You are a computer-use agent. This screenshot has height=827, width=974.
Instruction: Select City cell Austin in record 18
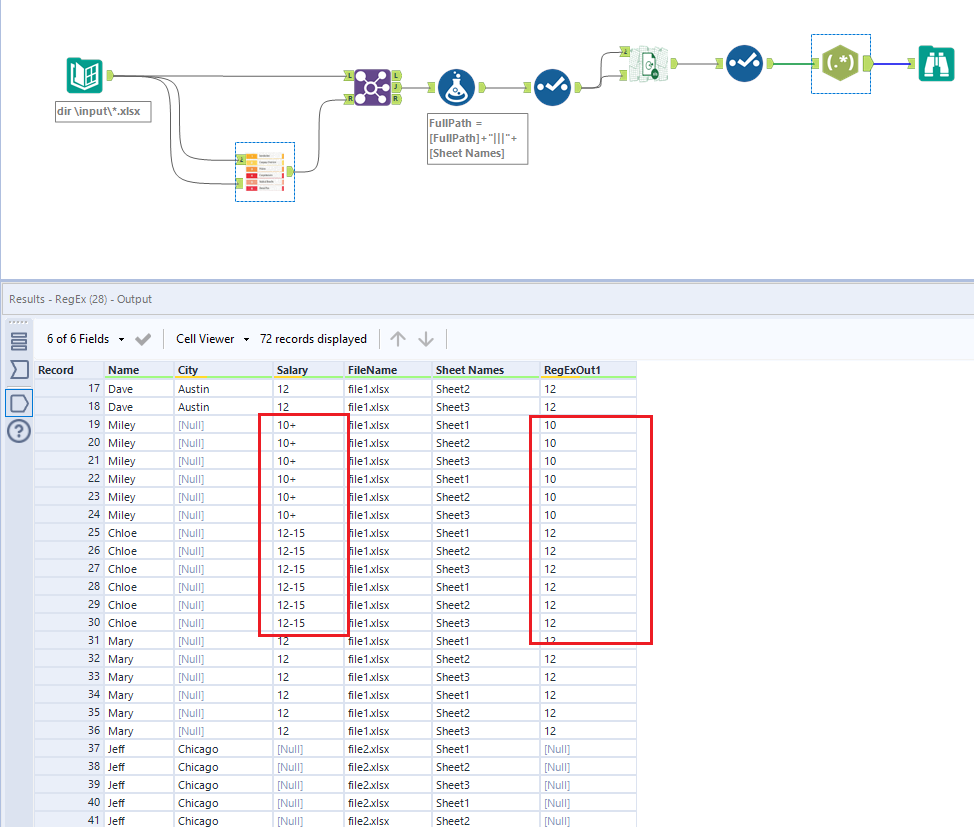coord(223,407)
